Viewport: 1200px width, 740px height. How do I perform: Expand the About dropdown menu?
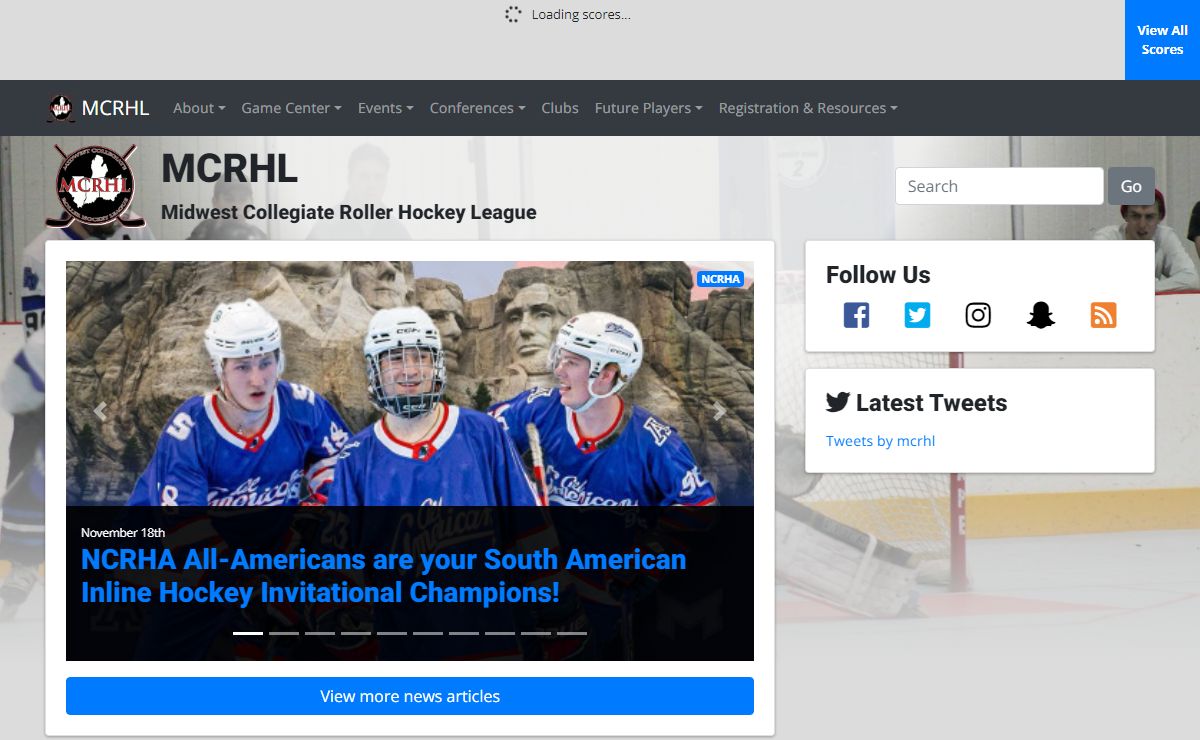199,108
